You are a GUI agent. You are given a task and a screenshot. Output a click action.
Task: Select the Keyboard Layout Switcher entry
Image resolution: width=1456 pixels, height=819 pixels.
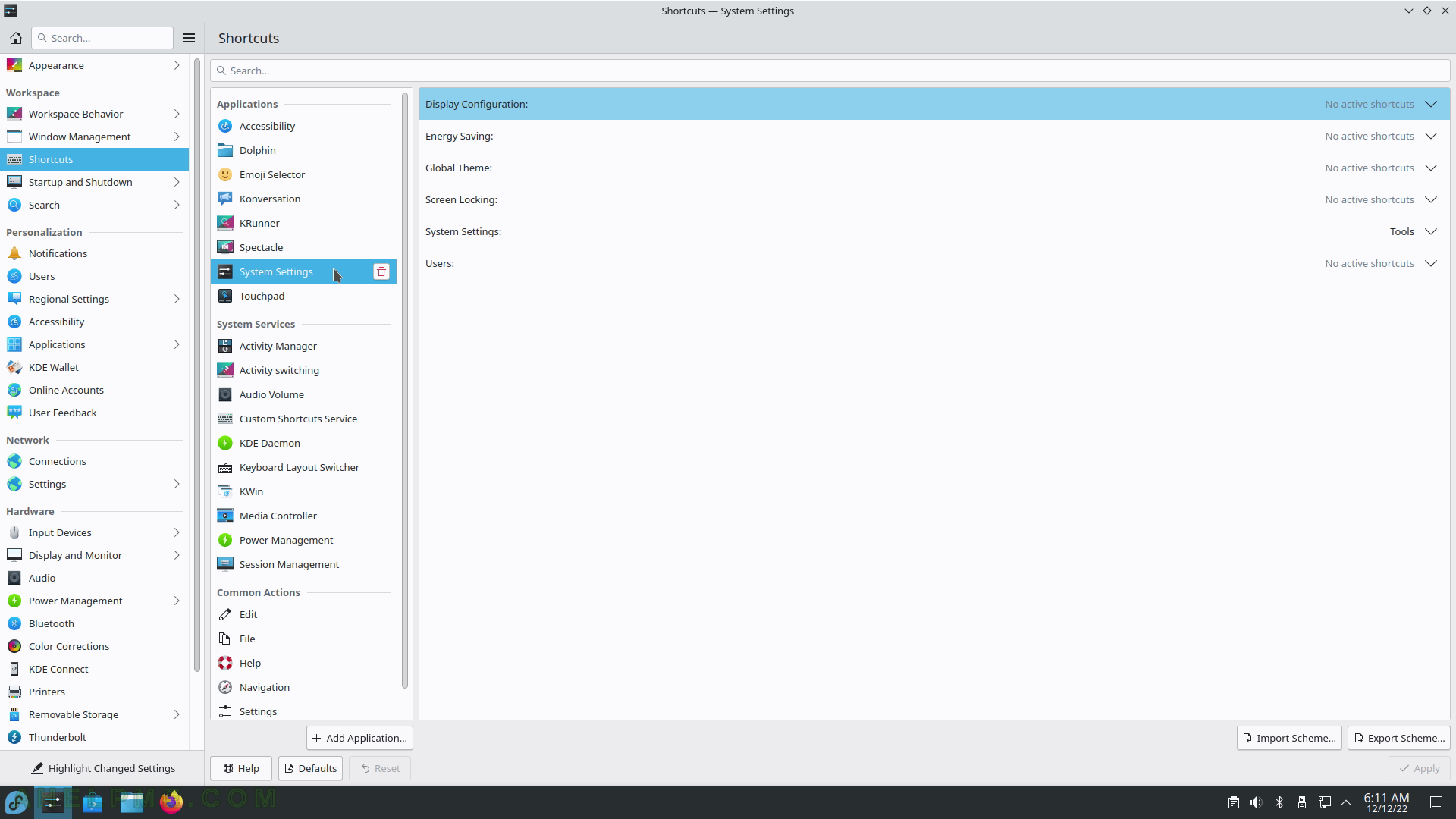(303, 467)
